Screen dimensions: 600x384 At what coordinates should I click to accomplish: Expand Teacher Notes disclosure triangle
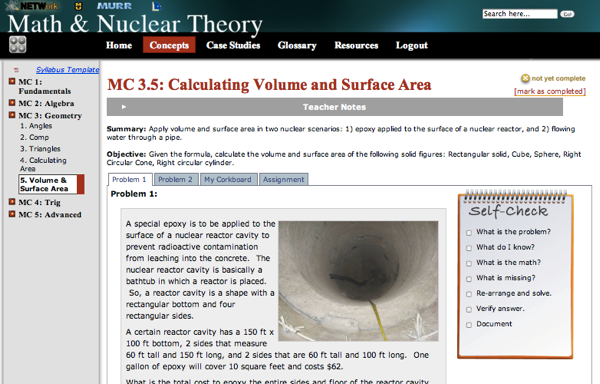pos(124,107)
